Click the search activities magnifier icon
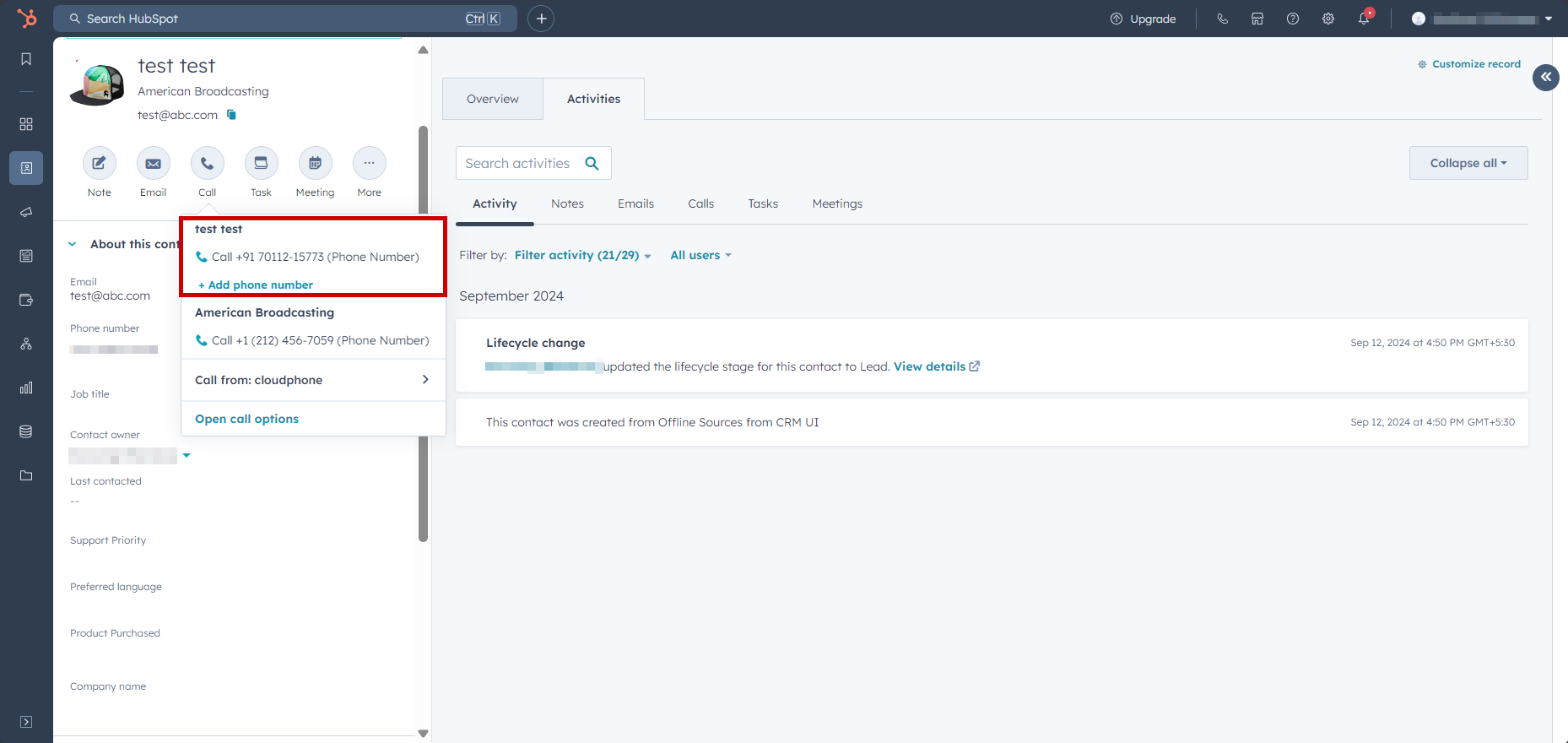Screen dimensions: 1568x743 592,163
